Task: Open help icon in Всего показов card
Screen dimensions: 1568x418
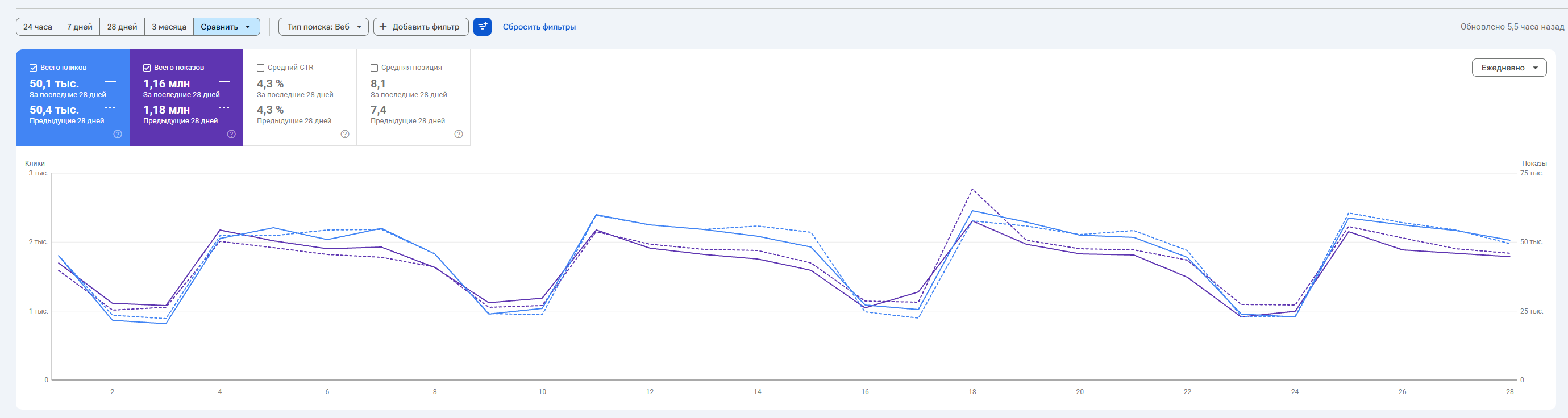Action: pos(231,134)
